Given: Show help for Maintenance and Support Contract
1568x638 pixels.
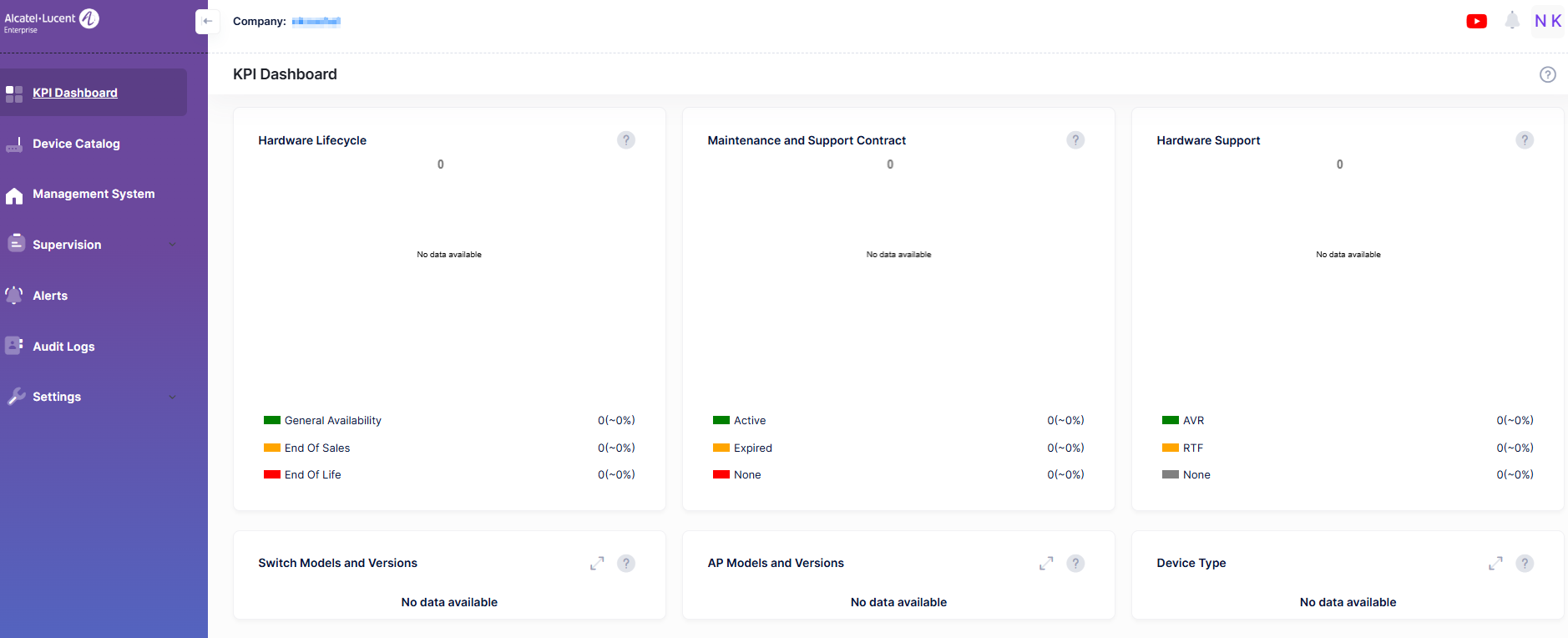Looking at the screenshot, I should pyautogui.click(x=1075, y=140).
